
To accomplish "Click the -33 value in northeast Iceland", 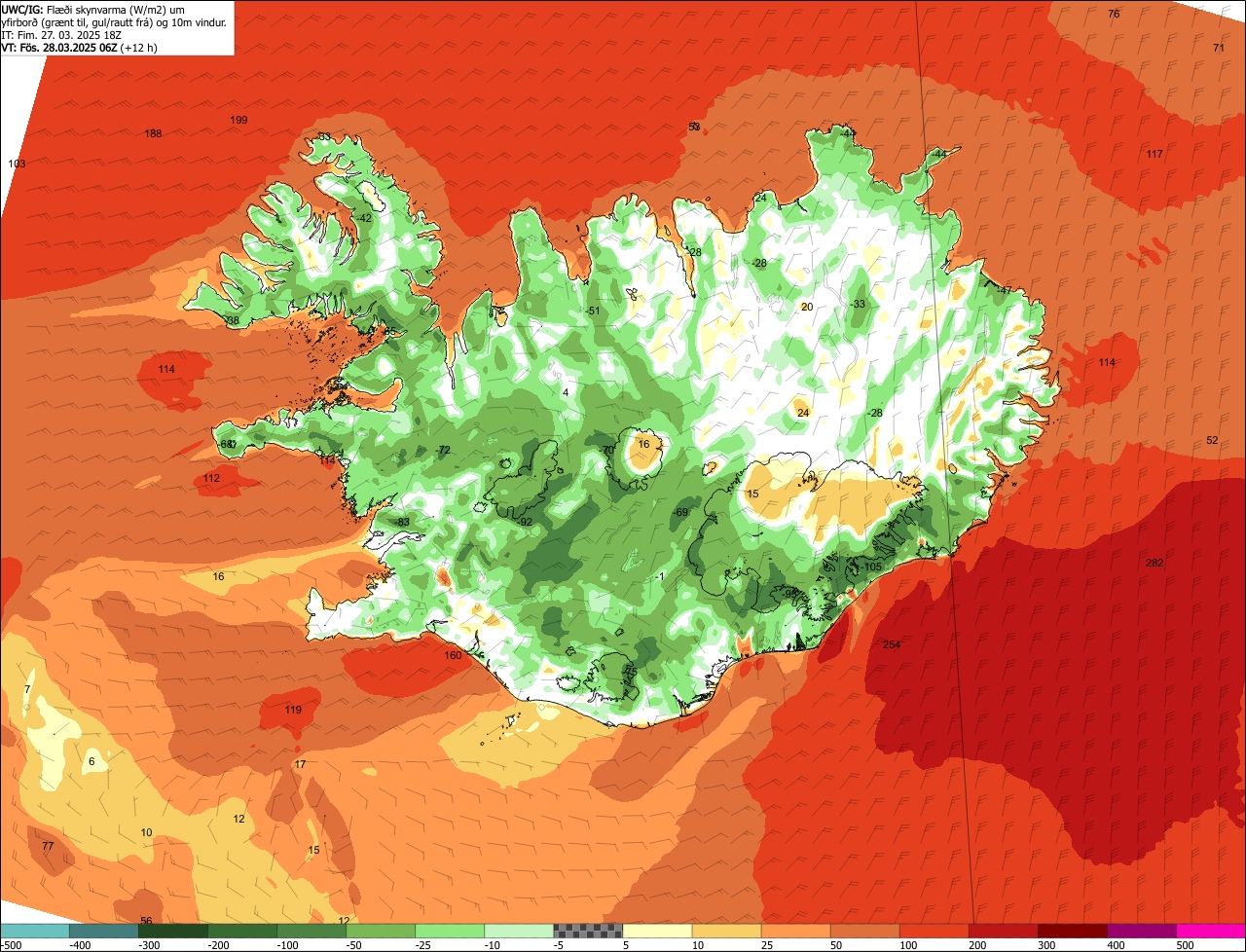I will (x=858, y=304).
